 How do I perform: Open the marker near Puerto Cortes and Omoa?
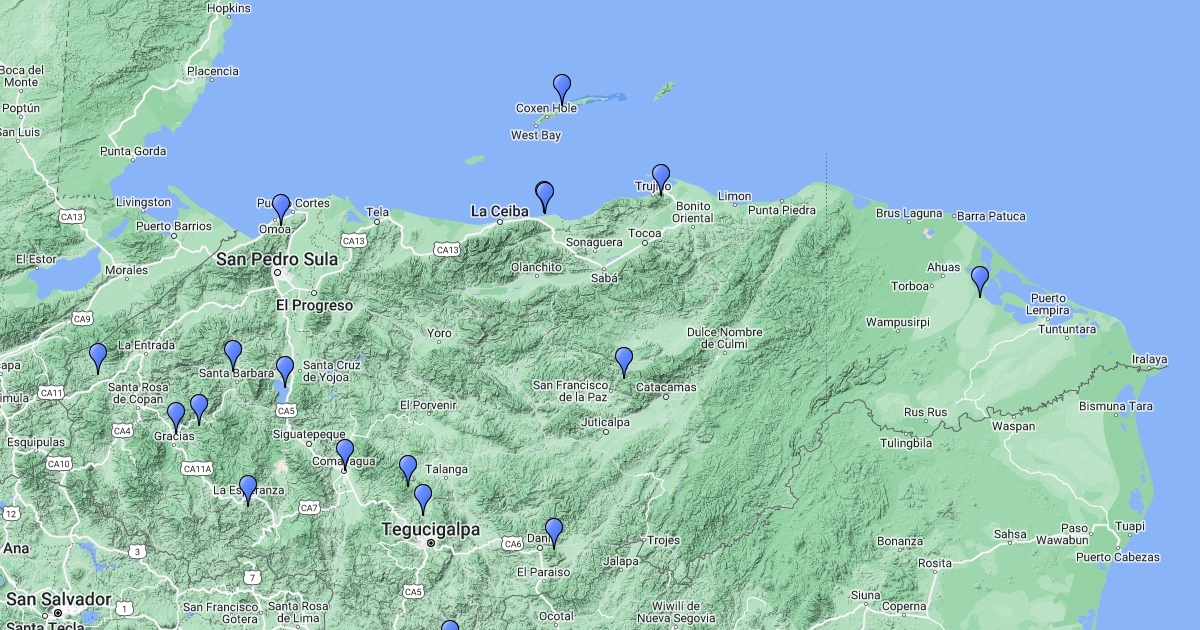click(281, 208)
